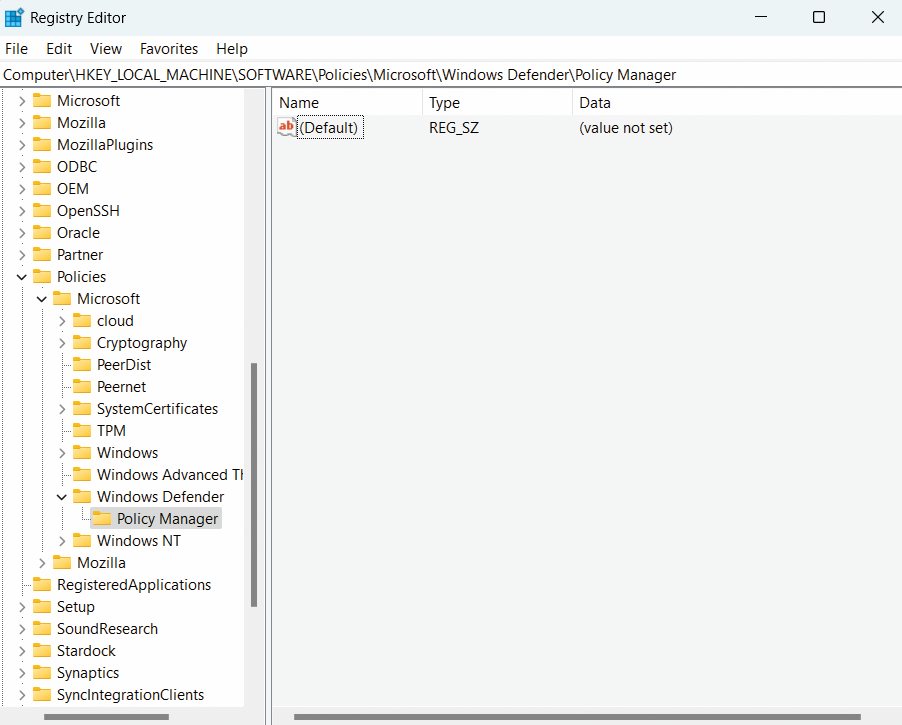Select the Policy Manager folder icon
Image resolution: width=902 pixels, height=725 pixels.
coord(102,518)
